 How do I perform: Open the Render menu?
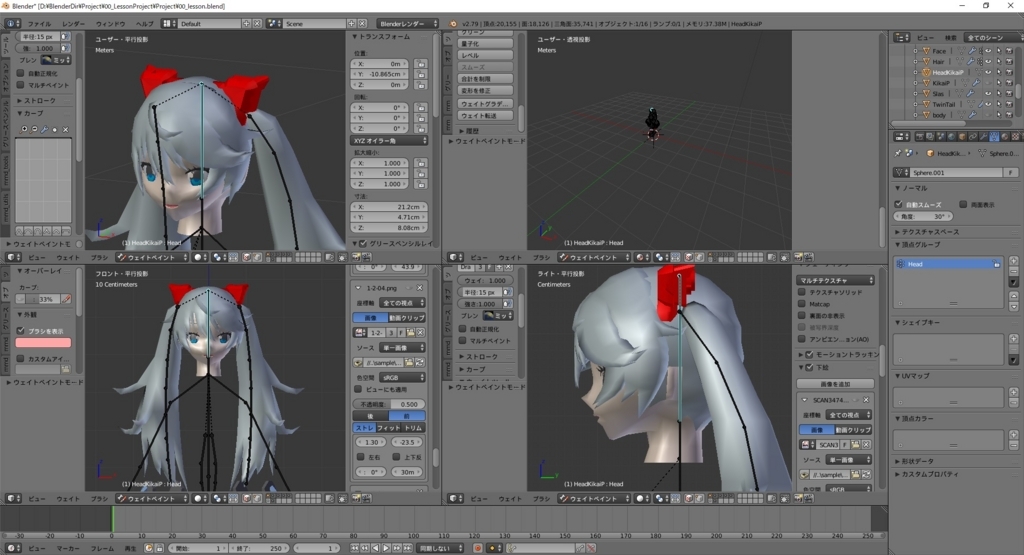73,24
